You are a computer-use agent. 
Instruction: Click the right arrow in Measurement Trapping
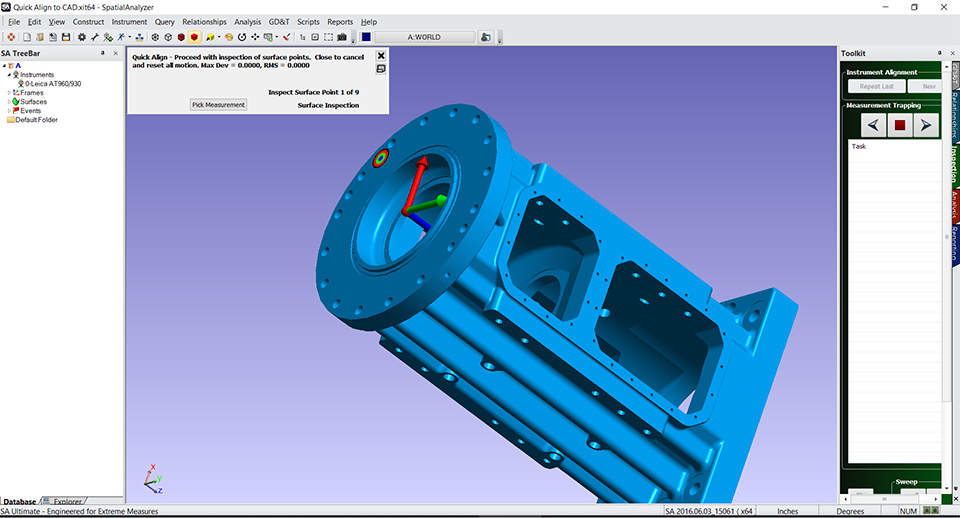925,125
